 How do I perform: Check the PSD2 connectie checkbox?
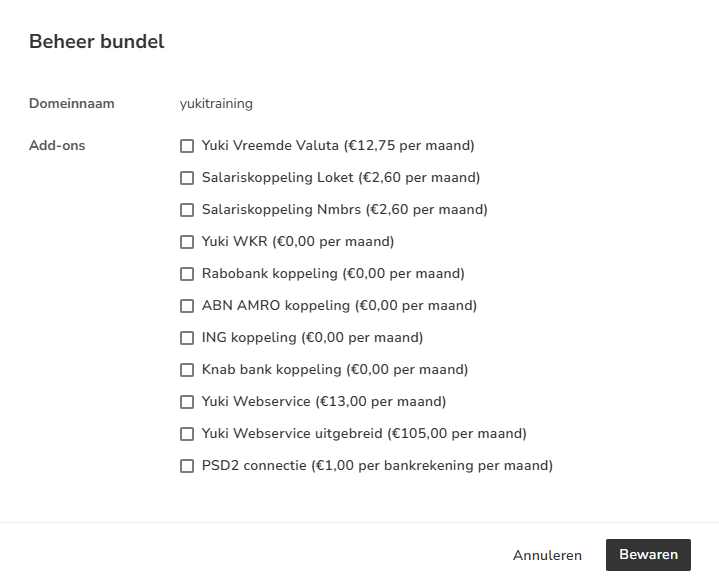tap(187, 466)
